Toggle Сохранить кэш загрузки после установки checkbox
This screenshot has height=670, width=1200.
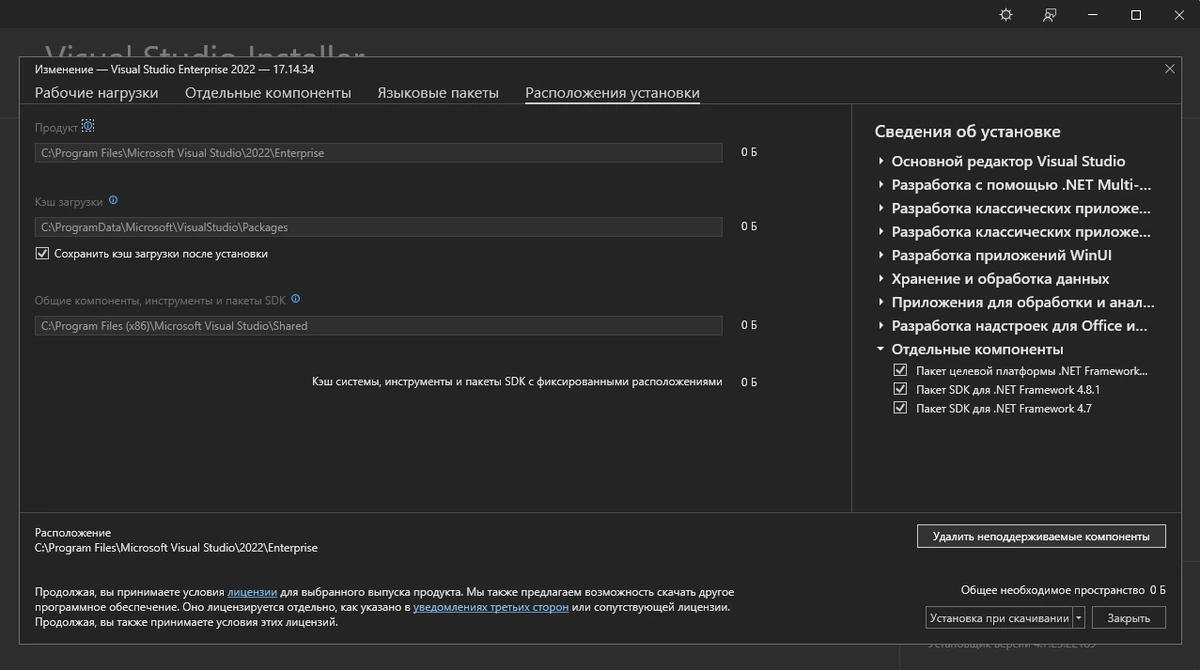tap(42, 254)
